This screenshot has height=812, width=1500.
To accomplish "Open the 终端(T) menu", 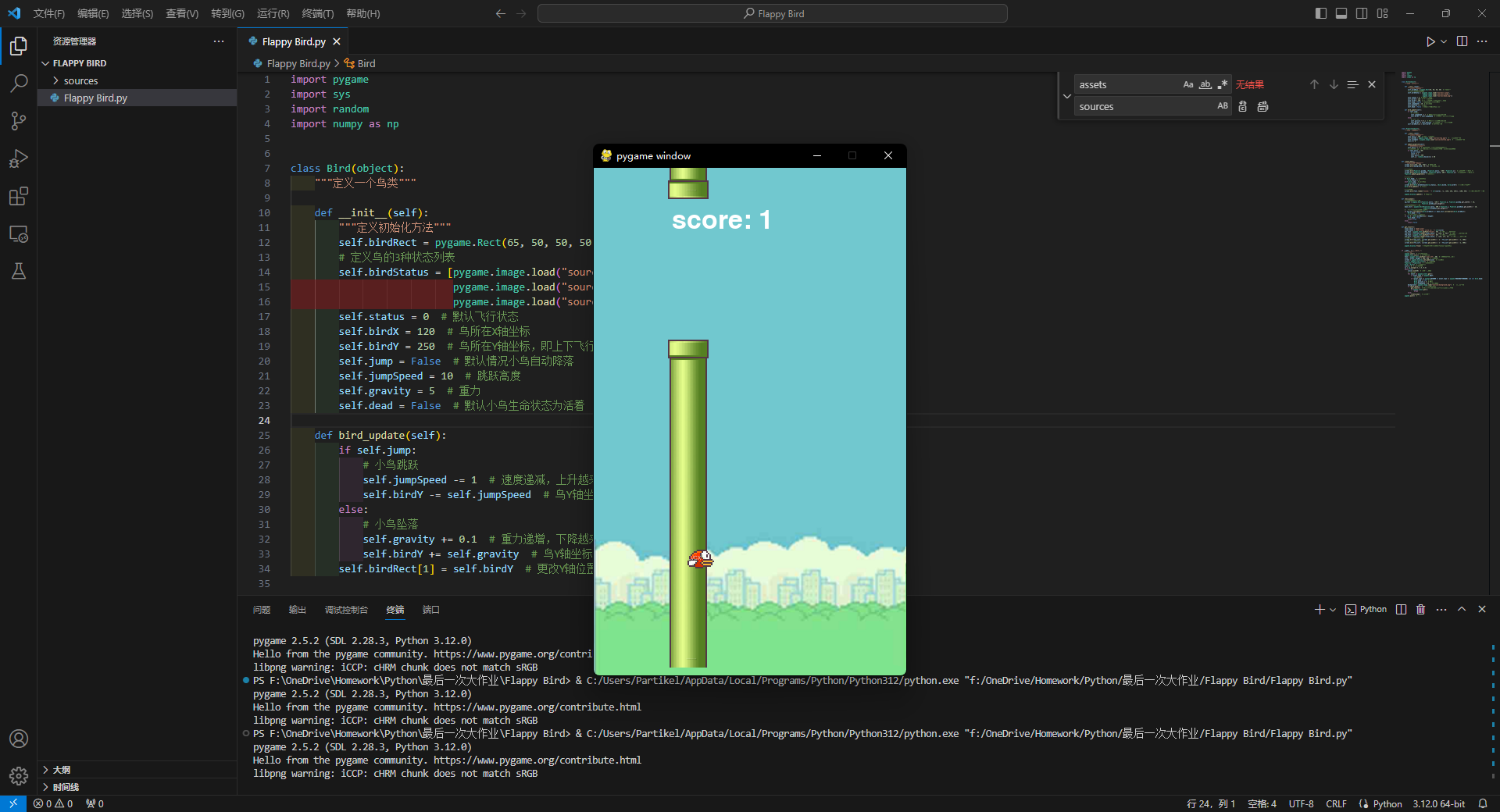I will (317, 13).
